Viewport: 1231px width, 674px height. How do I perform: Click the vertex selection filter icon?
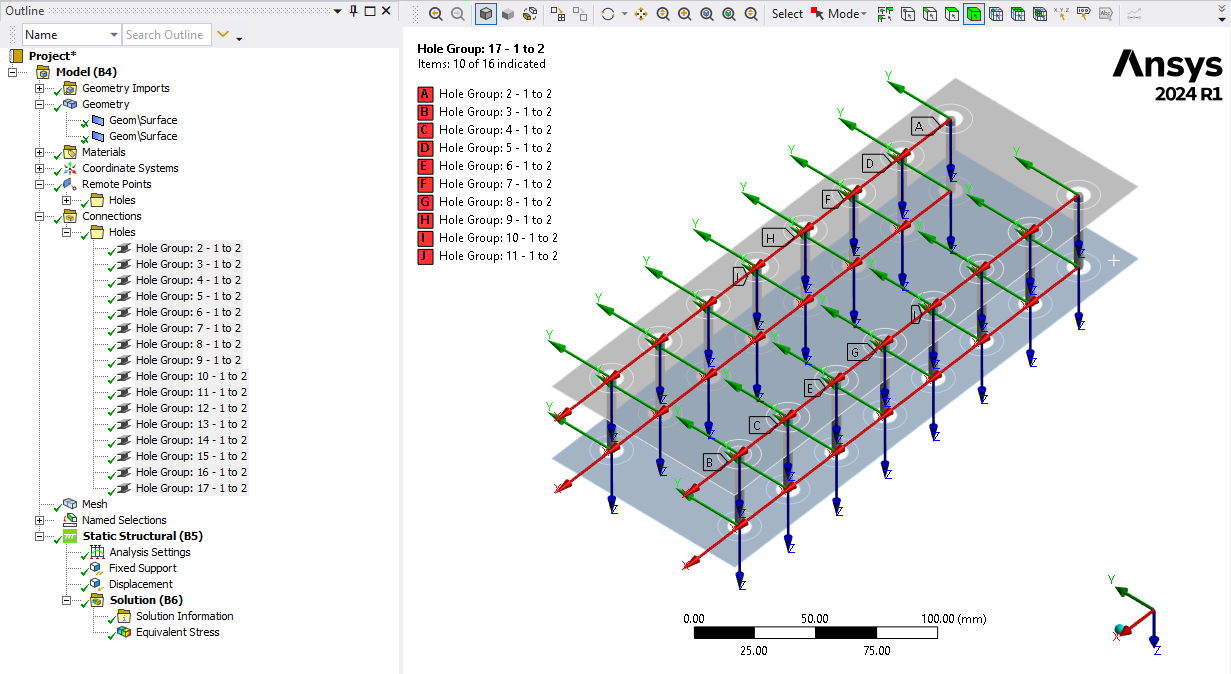coord(906,13)
